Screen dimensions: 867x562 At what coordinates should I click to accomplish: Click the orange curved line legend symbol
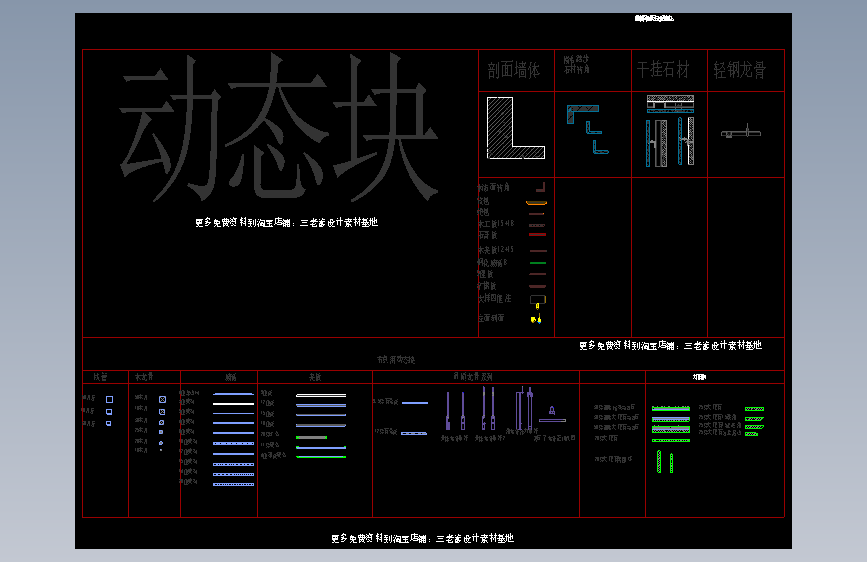point(536,202)
